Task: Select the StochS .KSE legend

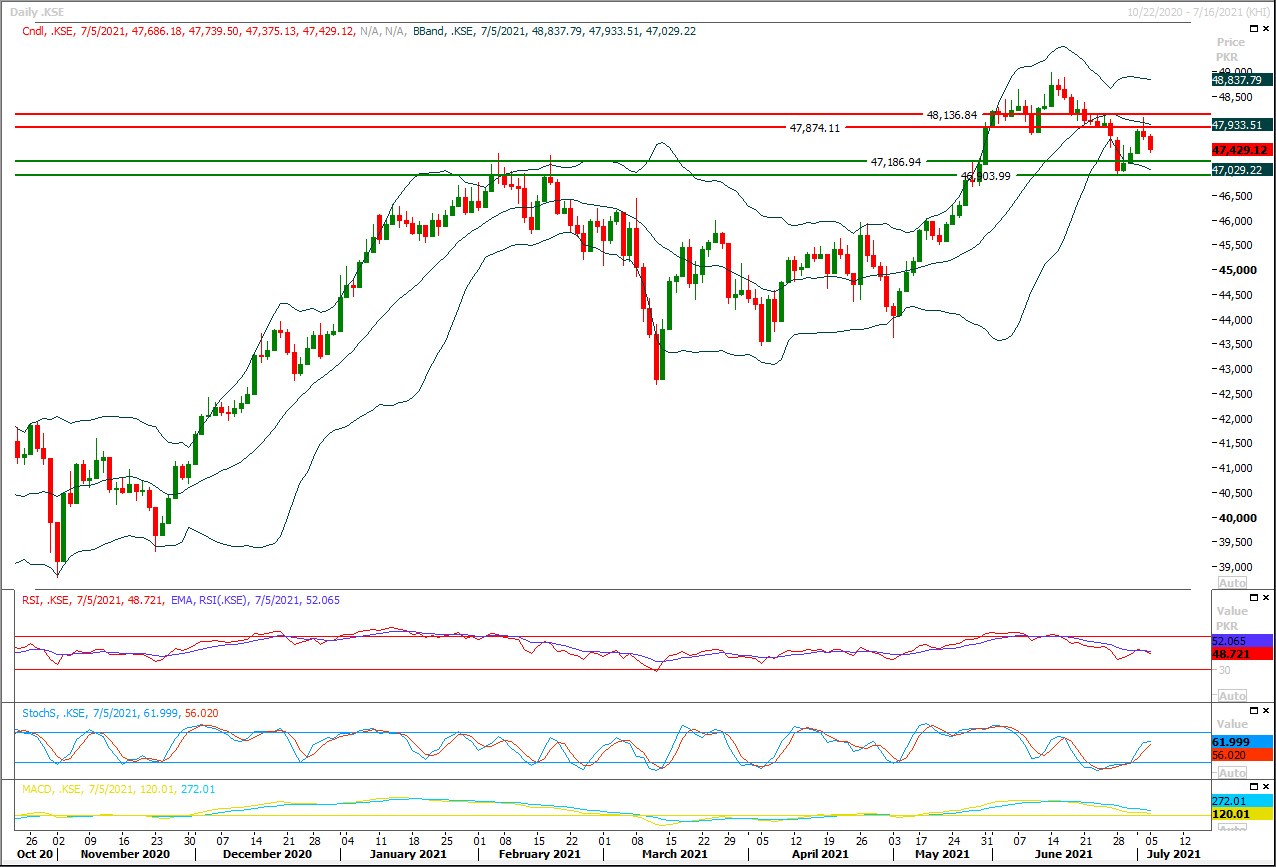Action: coord(121,713)
